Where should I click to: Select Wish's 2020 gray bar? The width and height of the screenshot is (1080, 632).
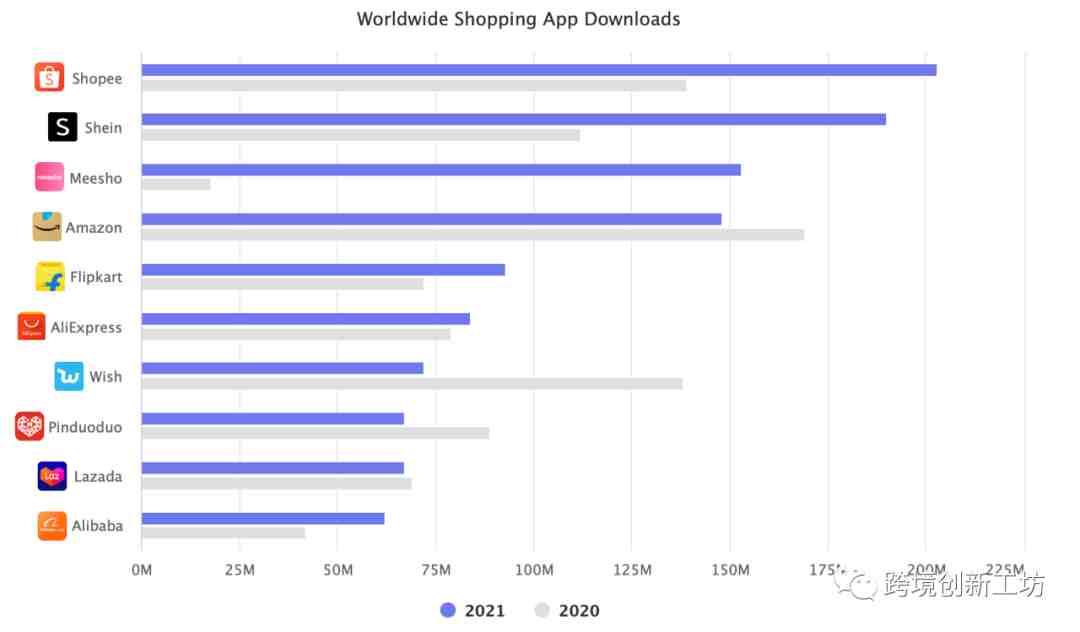coord(412,383)
